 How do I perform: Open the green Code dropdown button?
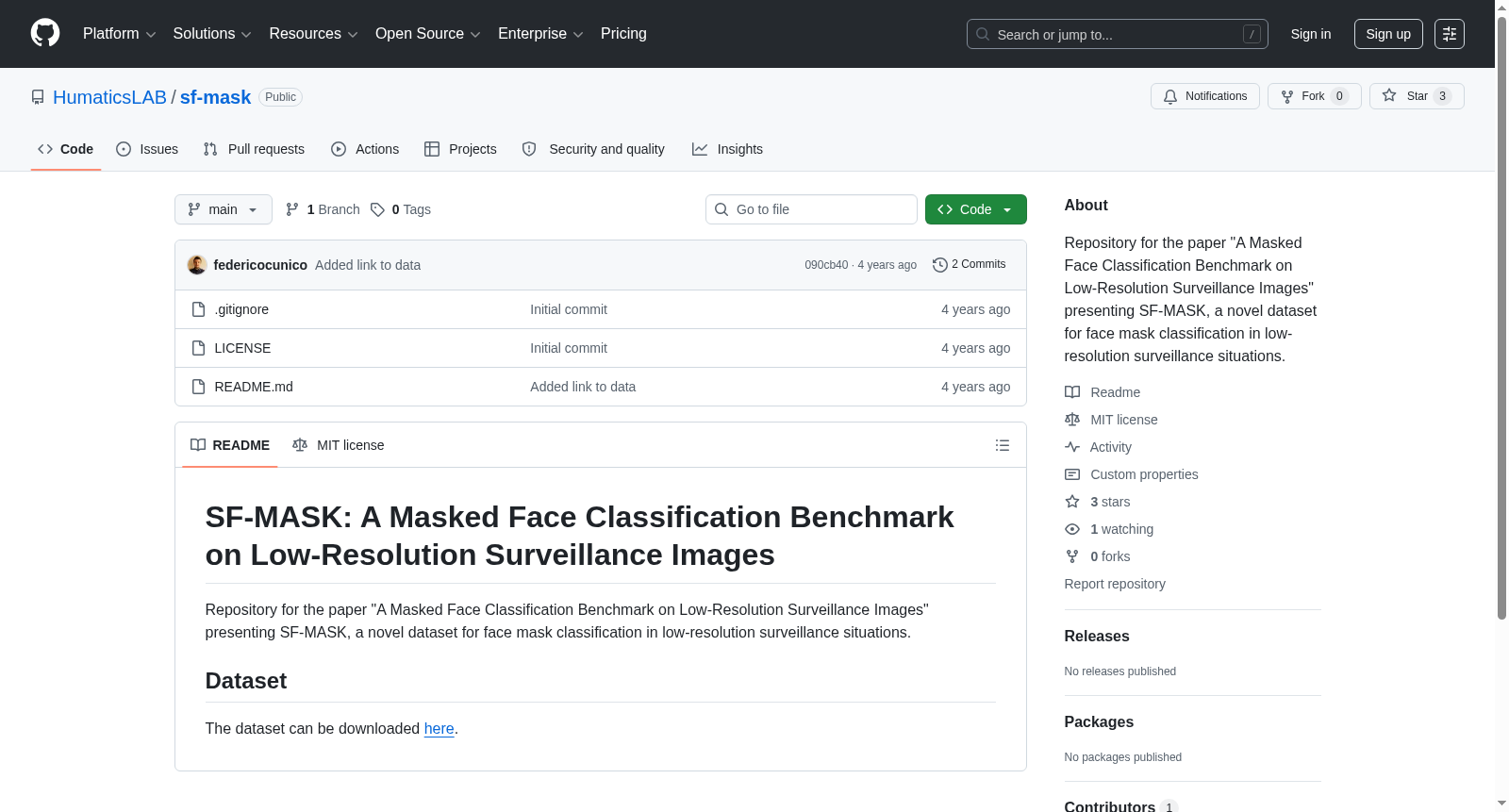[x=976, y=209]
